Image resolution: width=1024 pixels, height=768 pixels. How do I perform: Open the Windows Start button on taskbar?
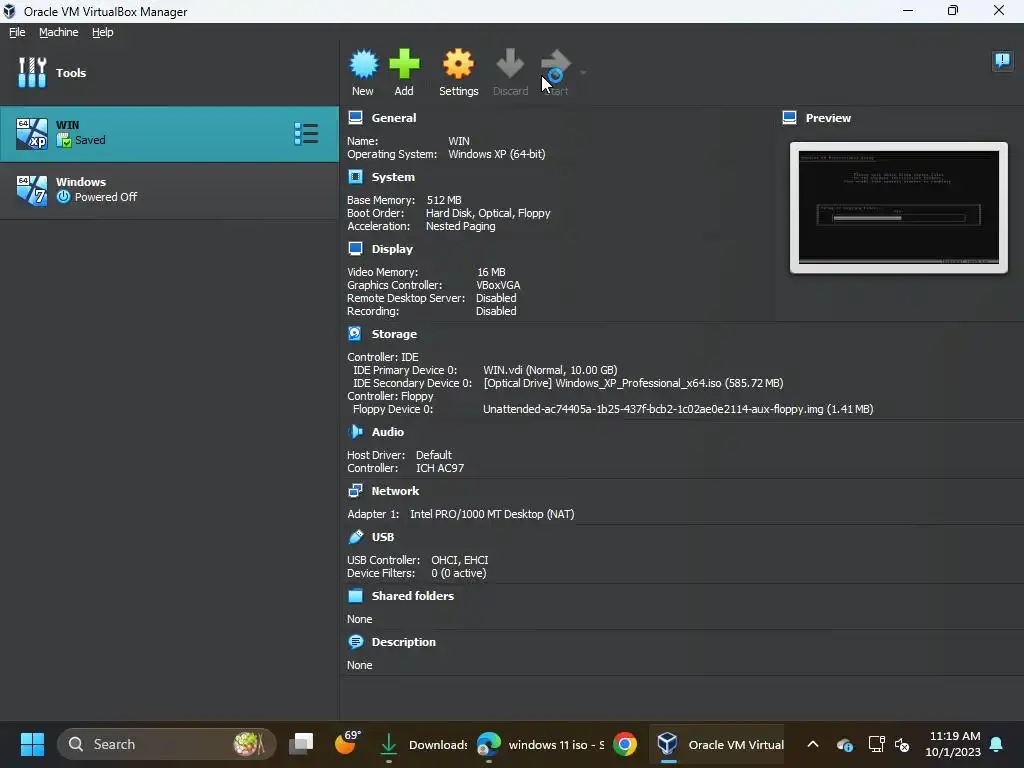(x=32, y=744)
